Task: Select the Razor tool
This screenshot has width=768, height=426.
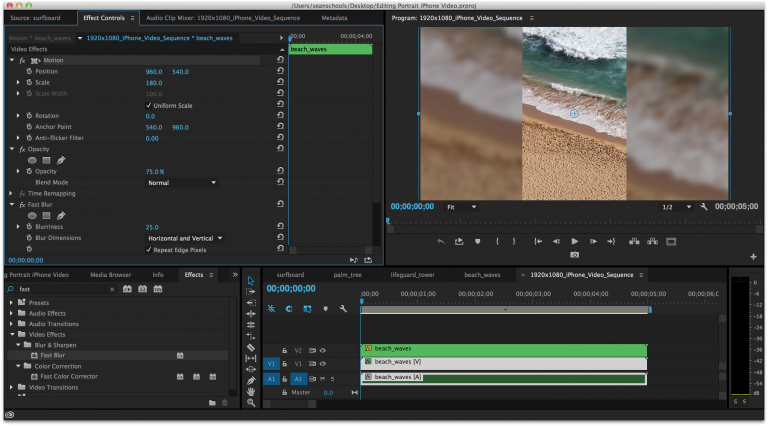Action: pyautogui.click(x=251, y=347)
